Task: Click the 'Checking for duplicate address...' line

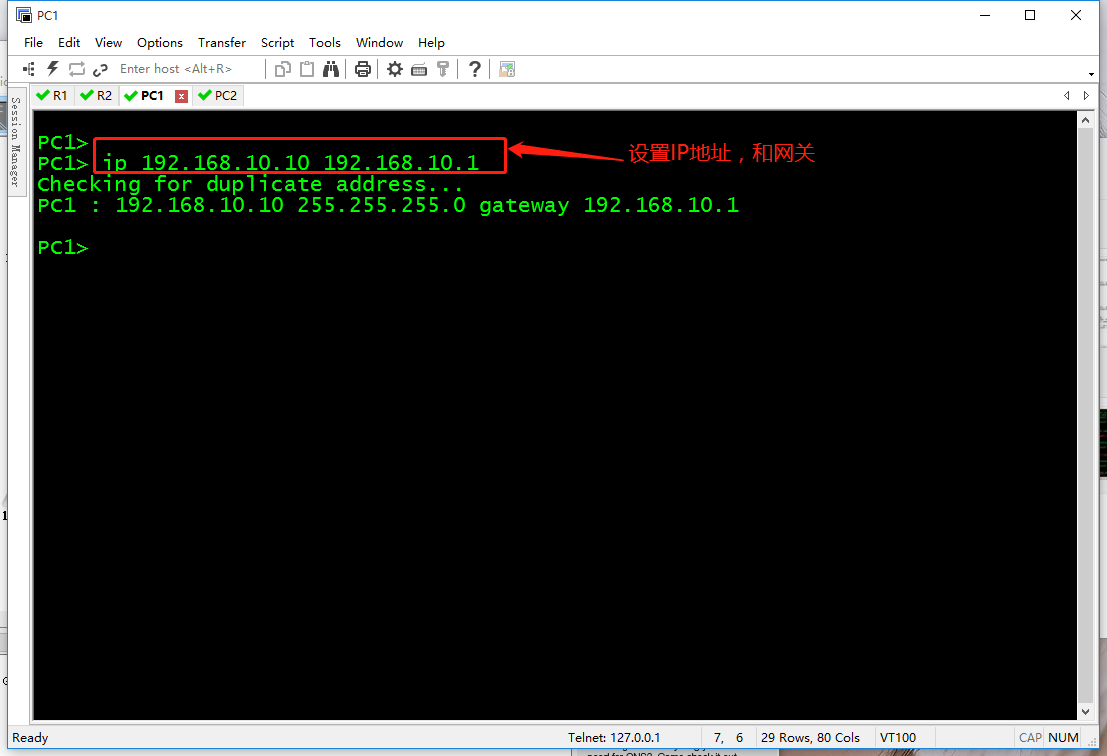Action: coord(250,185)
